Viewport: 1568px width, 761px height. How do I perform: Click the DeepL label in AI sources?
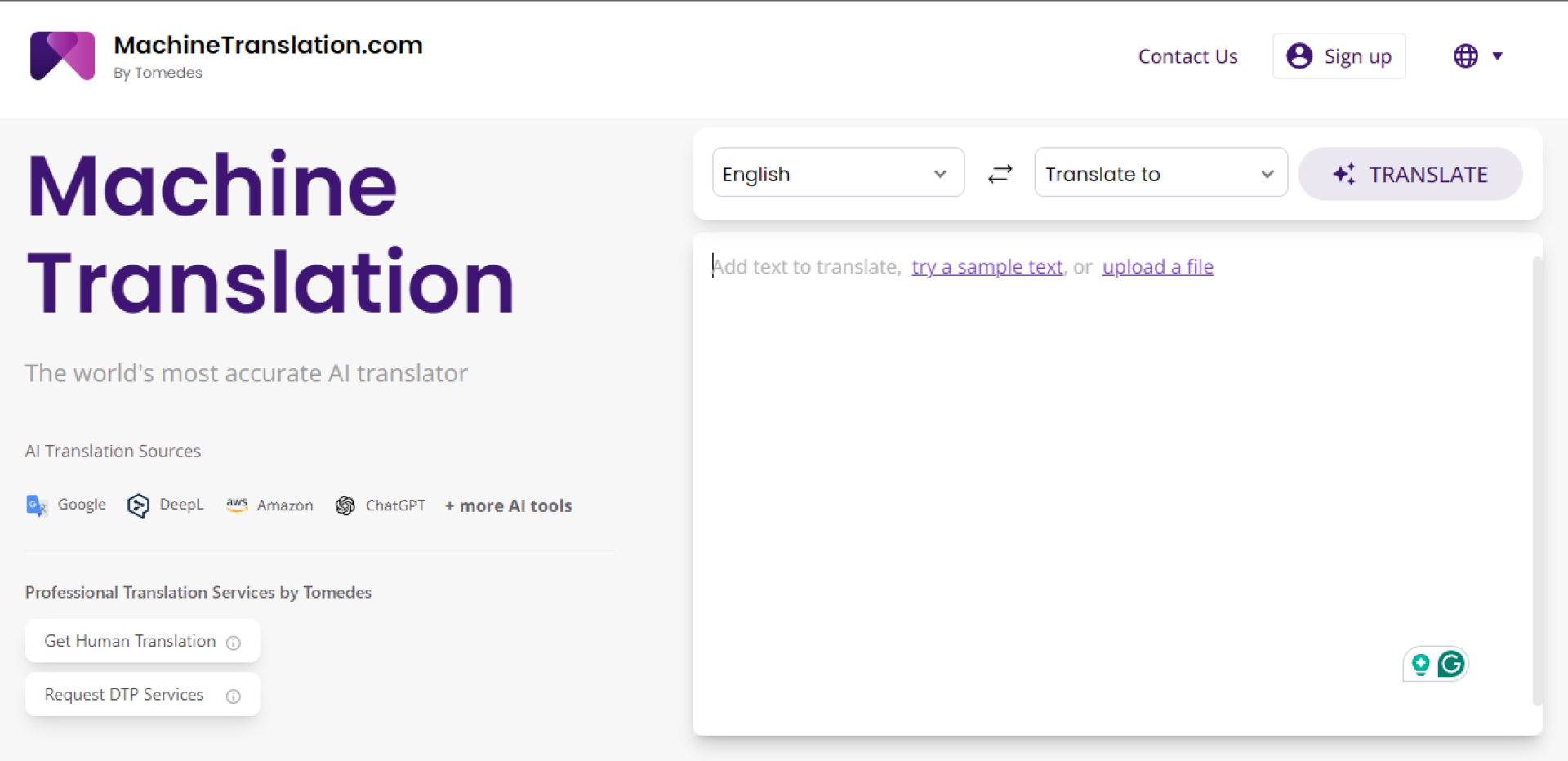[x=181, y=505]
